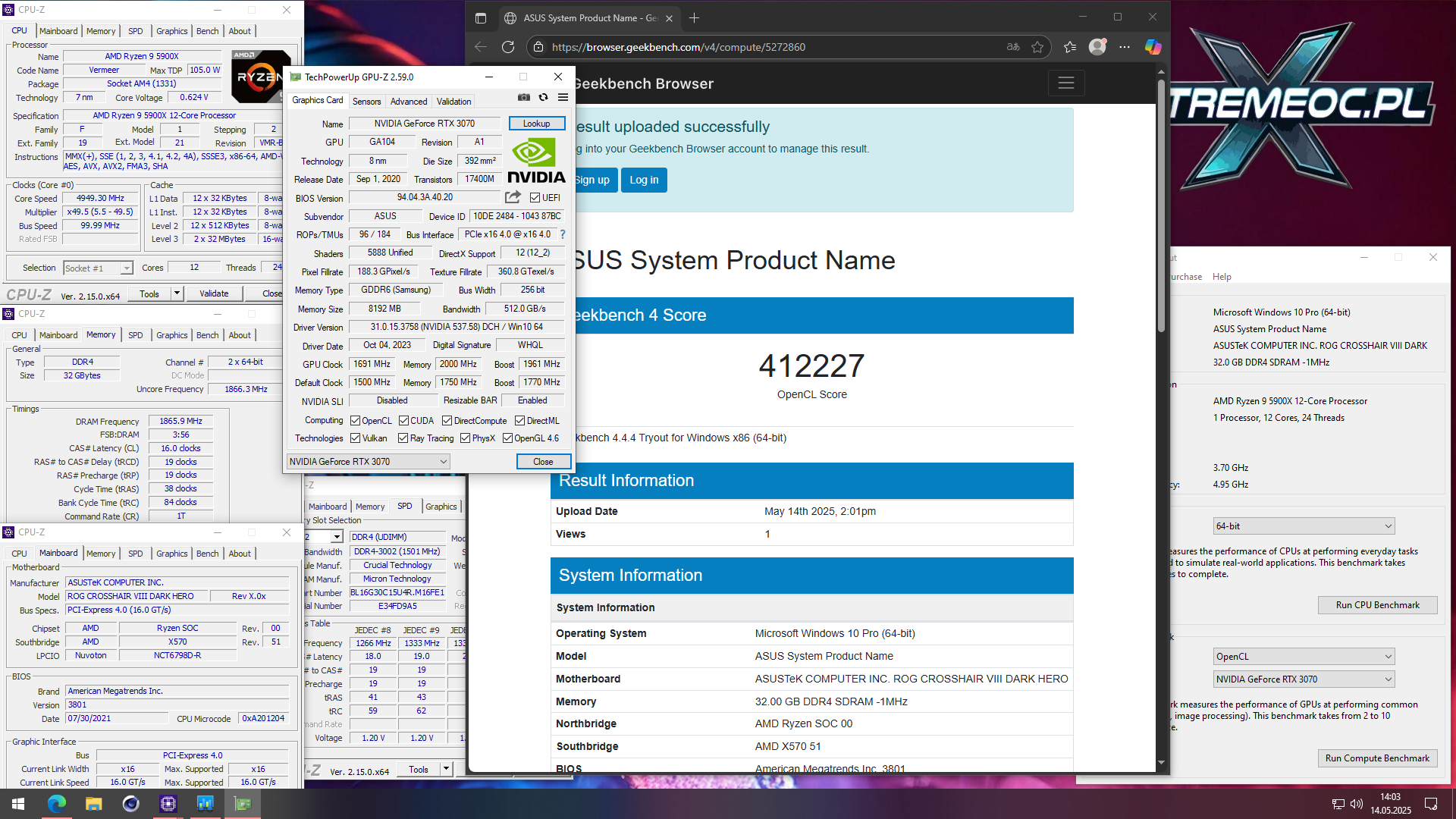Open Microsoft Edge from the taskbar

(x=56, y=804)
